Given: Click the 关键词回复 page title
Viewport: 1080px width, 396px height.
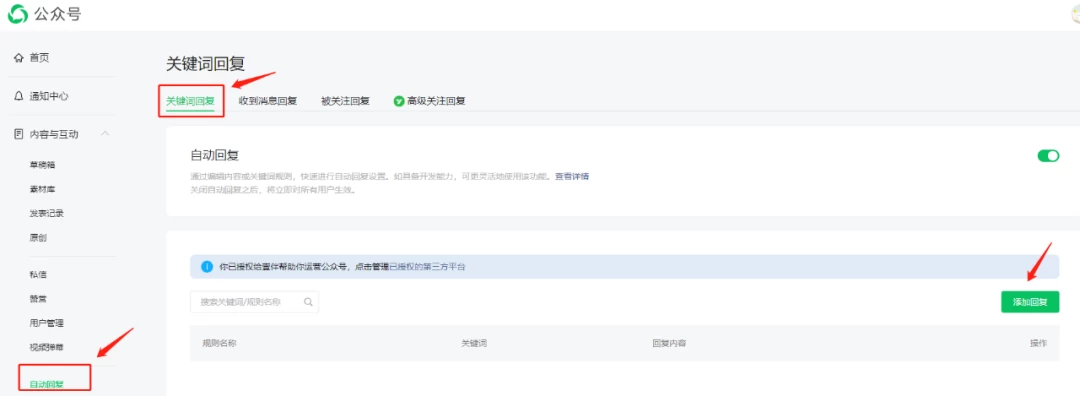Looking at the screenshot, I should coord(206,64).
